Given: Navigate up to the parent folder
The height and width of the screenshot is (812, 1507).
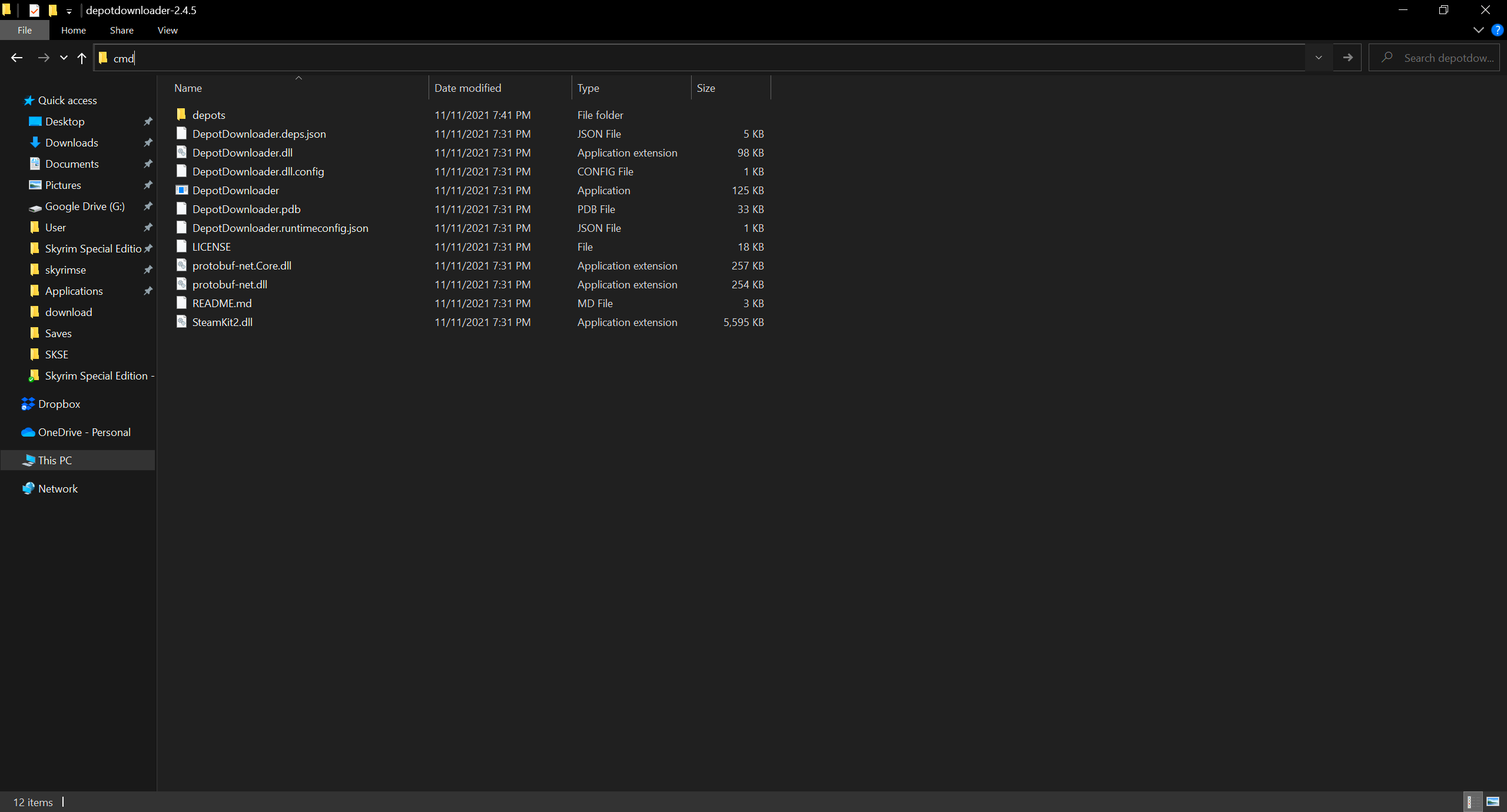Looking at the screenshot, I should (x=82, y=57).
